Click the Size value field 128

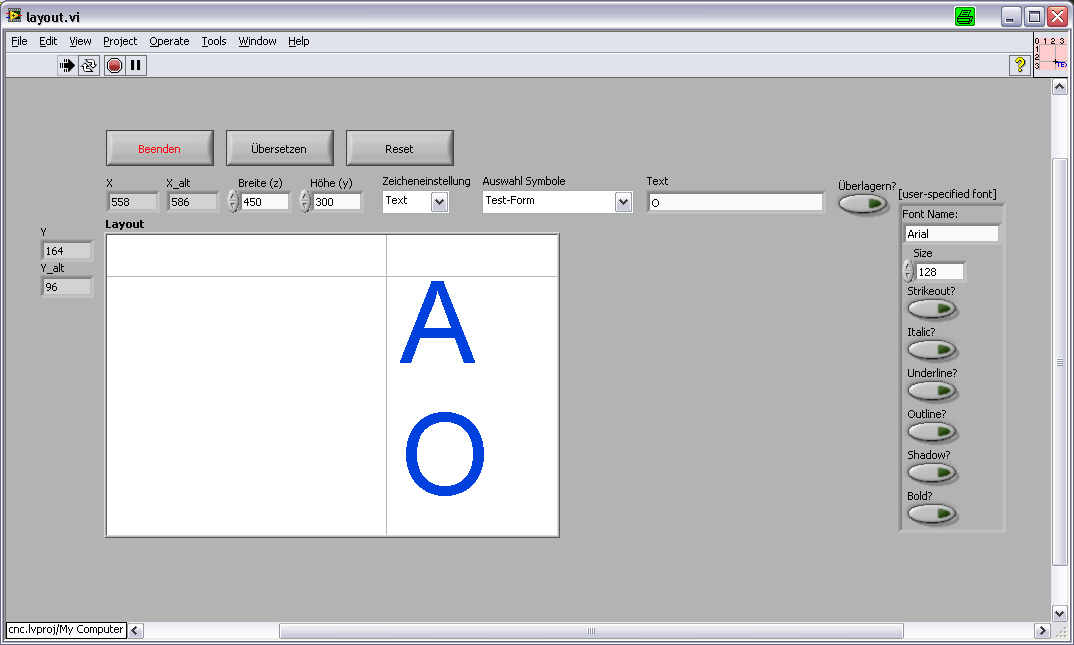point(940,272)
